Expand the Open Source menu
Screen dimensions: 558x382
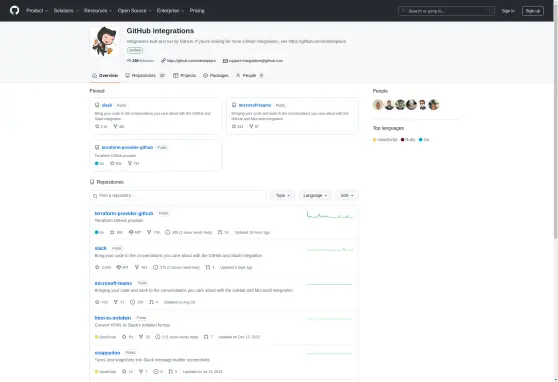pos(135,11)
